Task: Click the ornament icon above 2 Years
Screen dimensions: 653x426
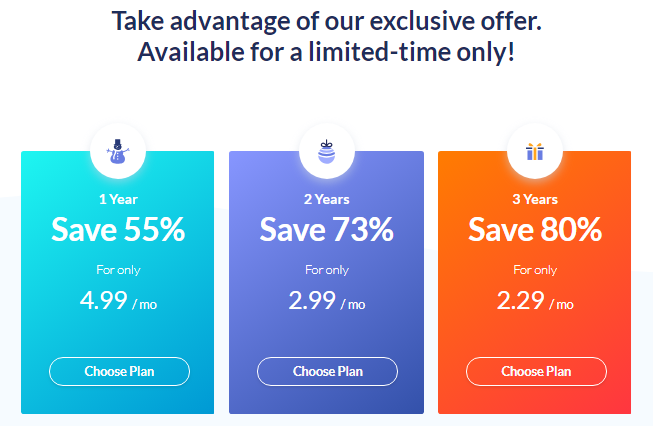Action: click(x=326, y=152)
